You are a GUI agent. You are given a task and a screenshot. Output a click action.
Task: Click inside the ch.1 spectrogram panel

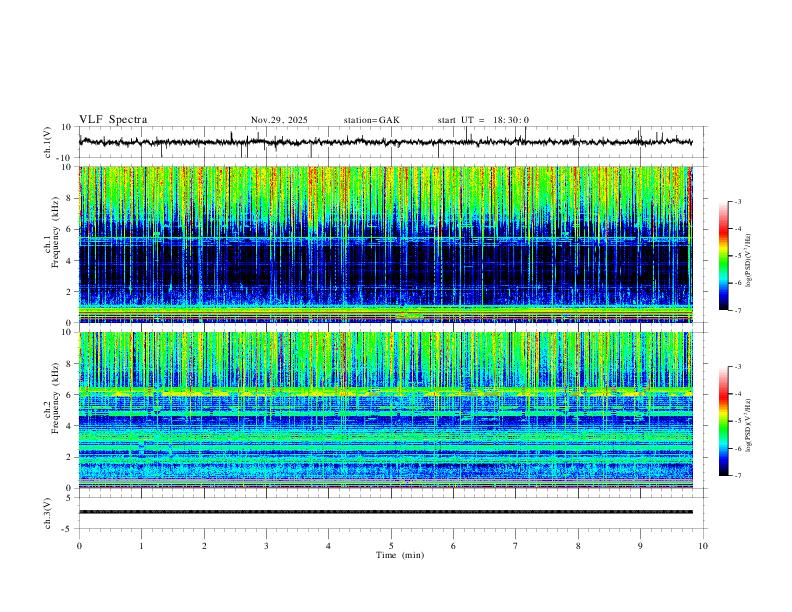click(x=386, y=244)
